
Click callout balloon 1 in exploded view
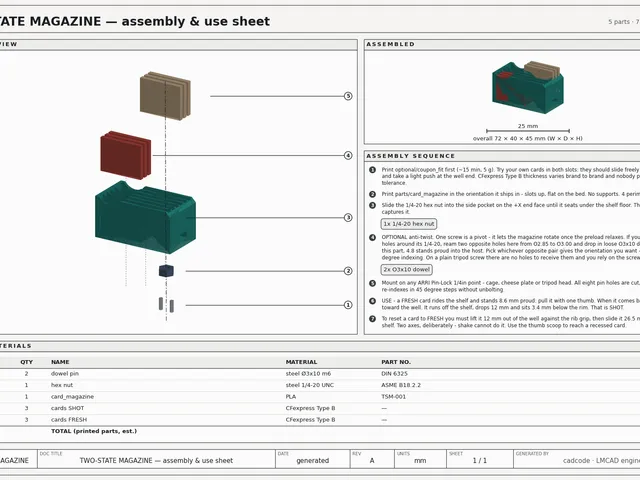[x=348, y=305]
